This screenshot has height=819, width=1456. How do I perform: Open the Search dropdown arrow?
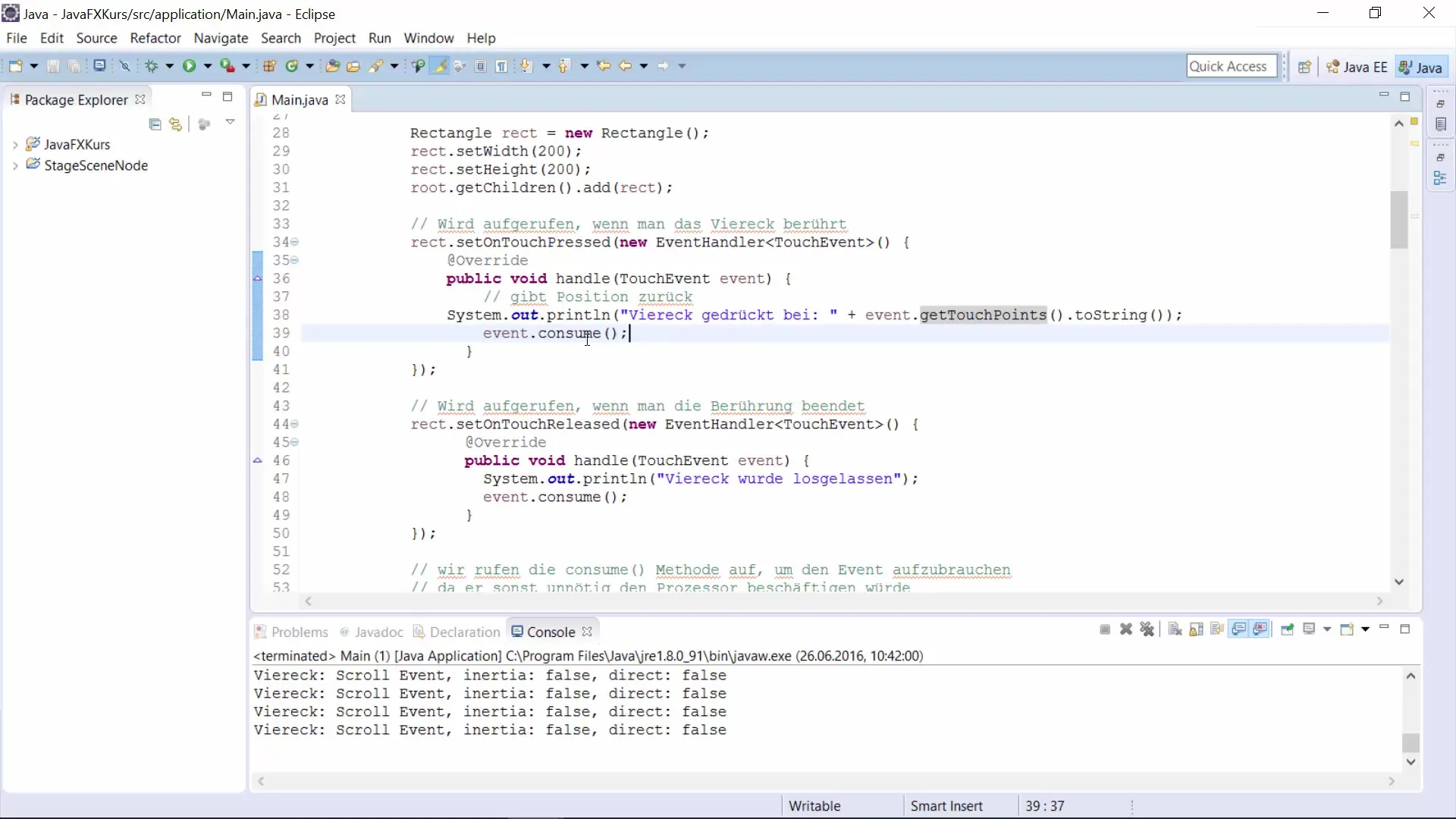pyautogui.click(x=394, y=66)
